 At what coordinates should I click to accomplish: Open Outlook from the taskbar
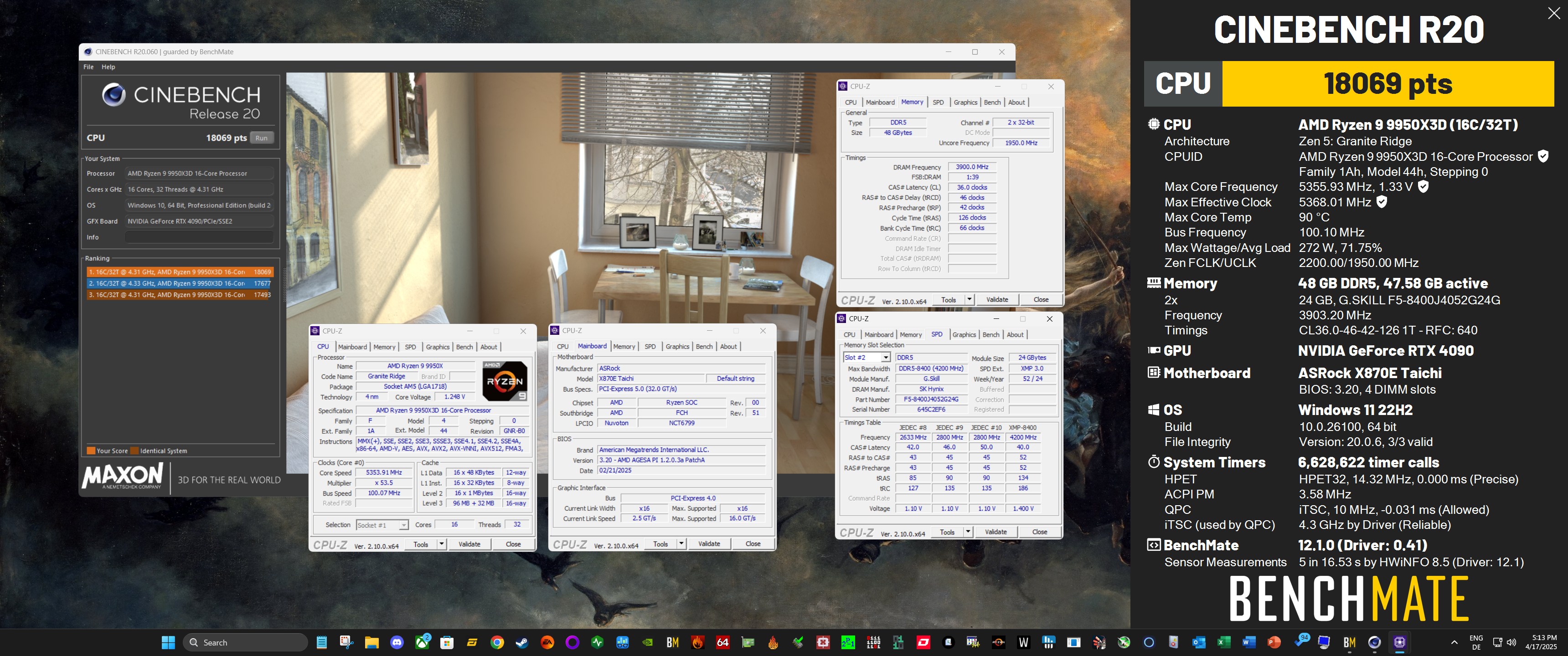(x=1198, y=642)
